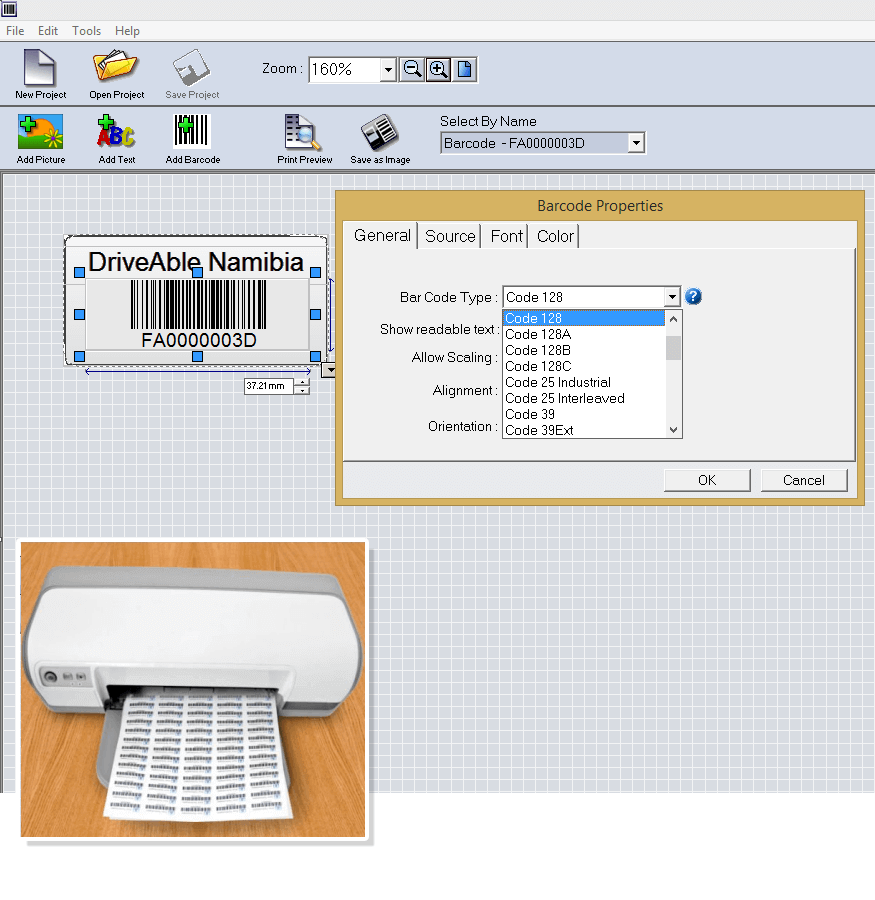Select Code 128B in the list

pyautogui.click(x=583, y=350)
